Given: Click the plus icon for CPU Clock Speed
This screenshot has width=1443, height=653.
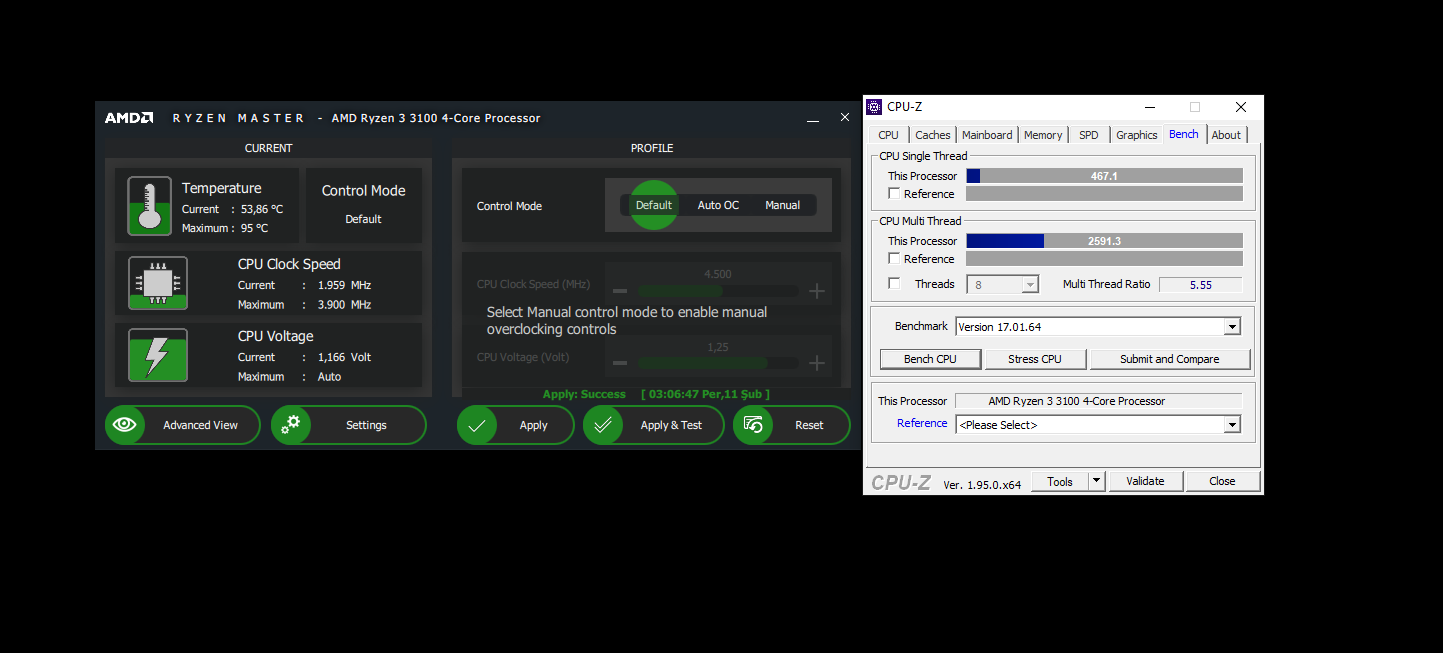Looking at the screenshot, I should 817,291.
